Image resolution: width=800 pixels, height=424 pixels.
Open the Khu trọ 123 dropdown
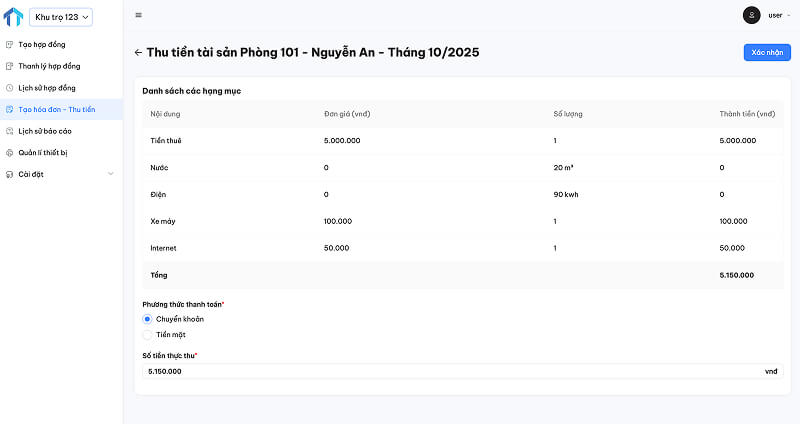pos(62,17)
